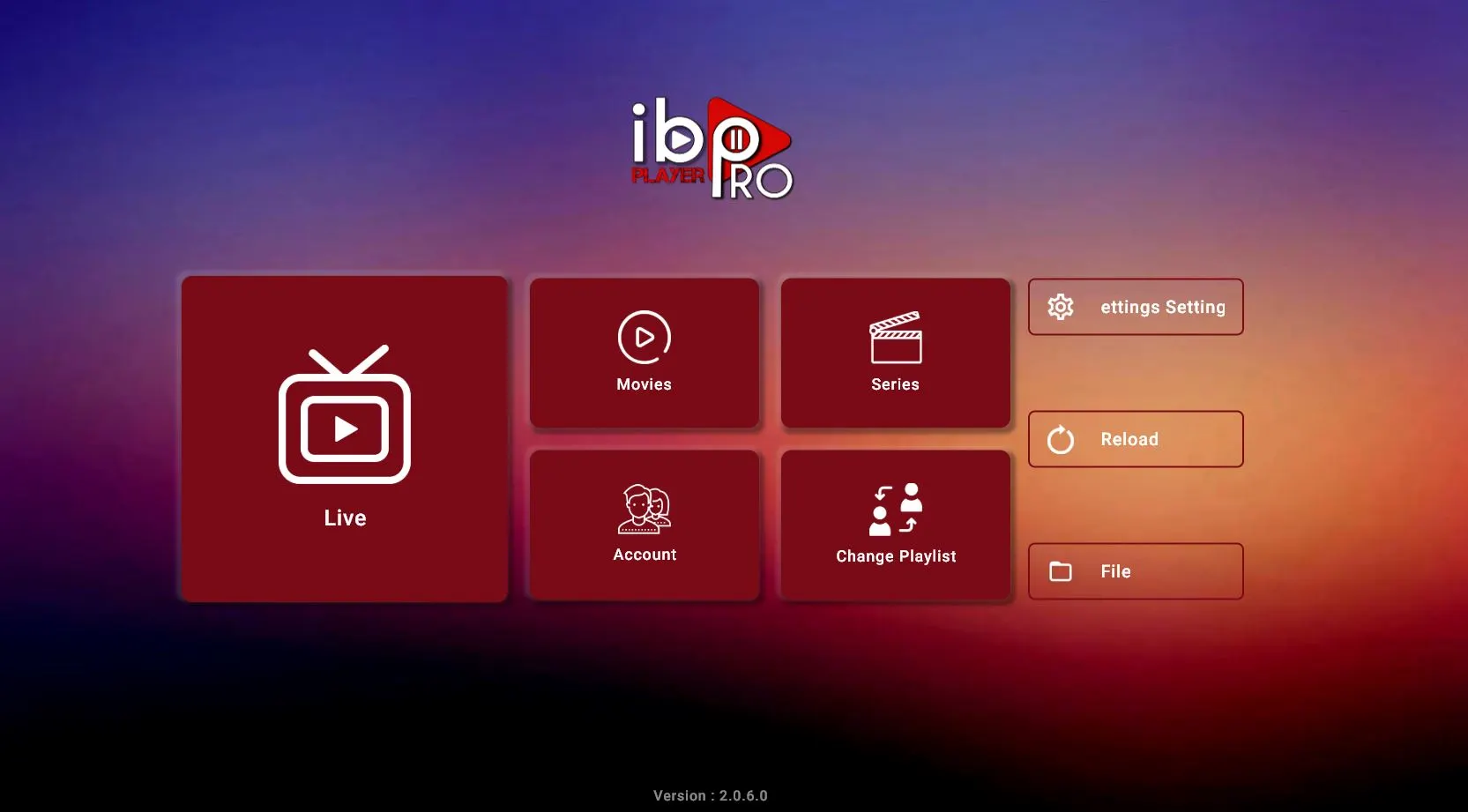Click the clapperboard icon above Series
The image size is (1468, 812).
click(896, 338)
